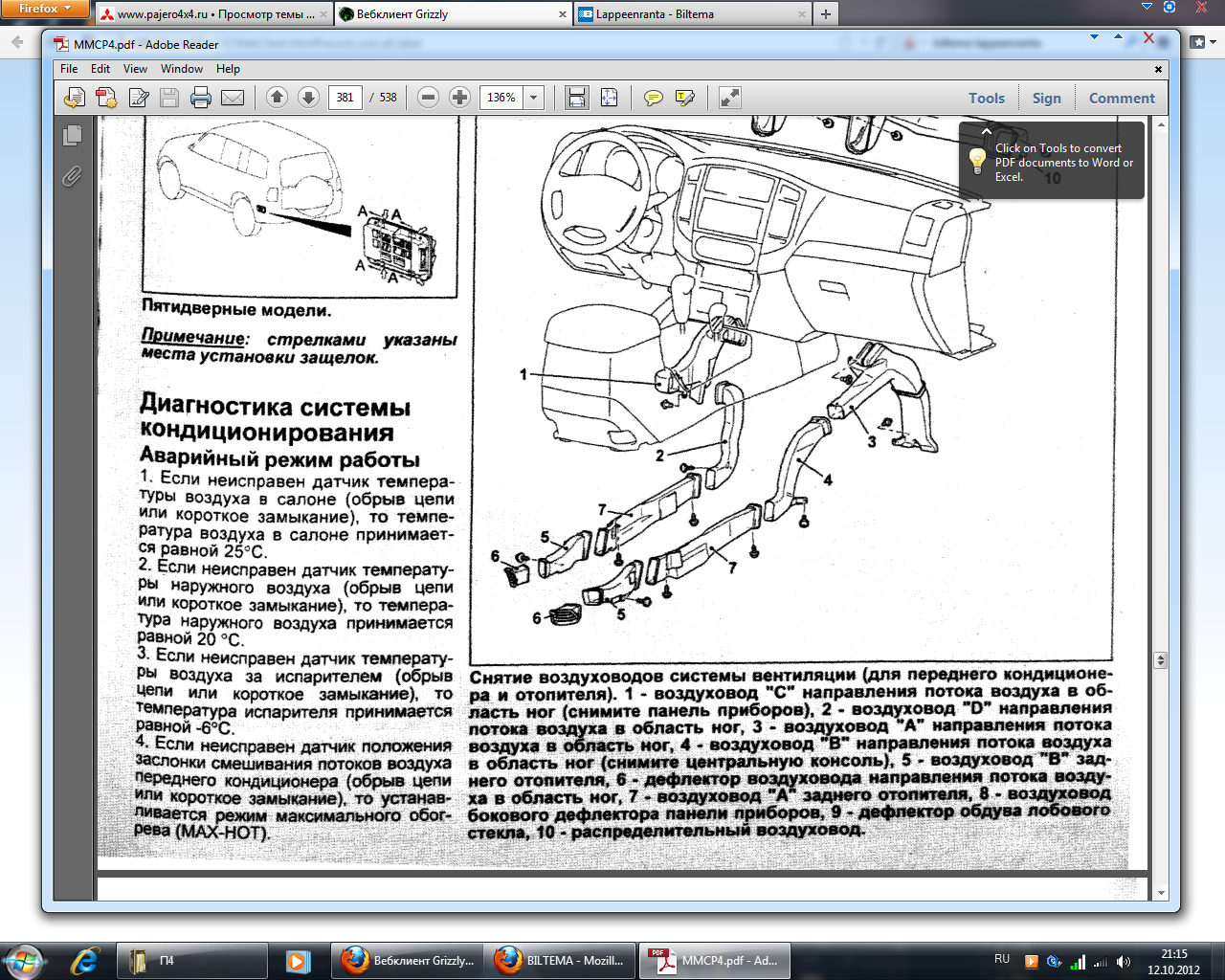This screenshot has height=980, width=1225.
Task: Click the Print file icon
Action: (200, 98)
